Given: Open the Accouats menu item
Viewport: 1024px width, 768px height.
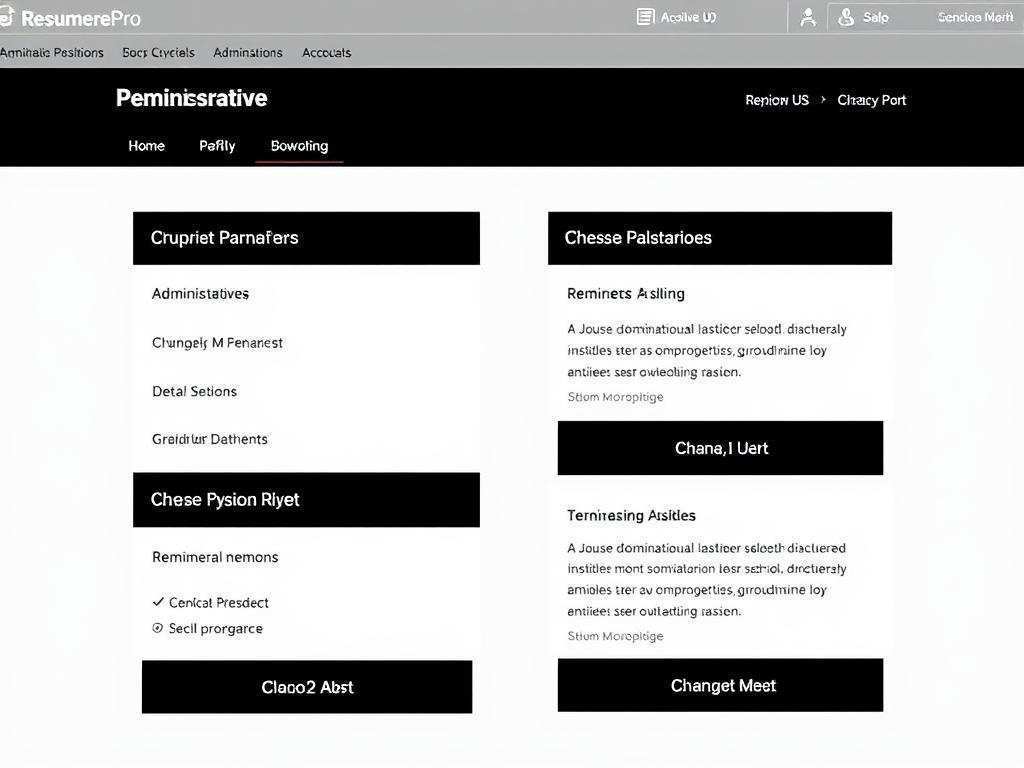Looking at the screenshot, I should (x=326, y=52).
